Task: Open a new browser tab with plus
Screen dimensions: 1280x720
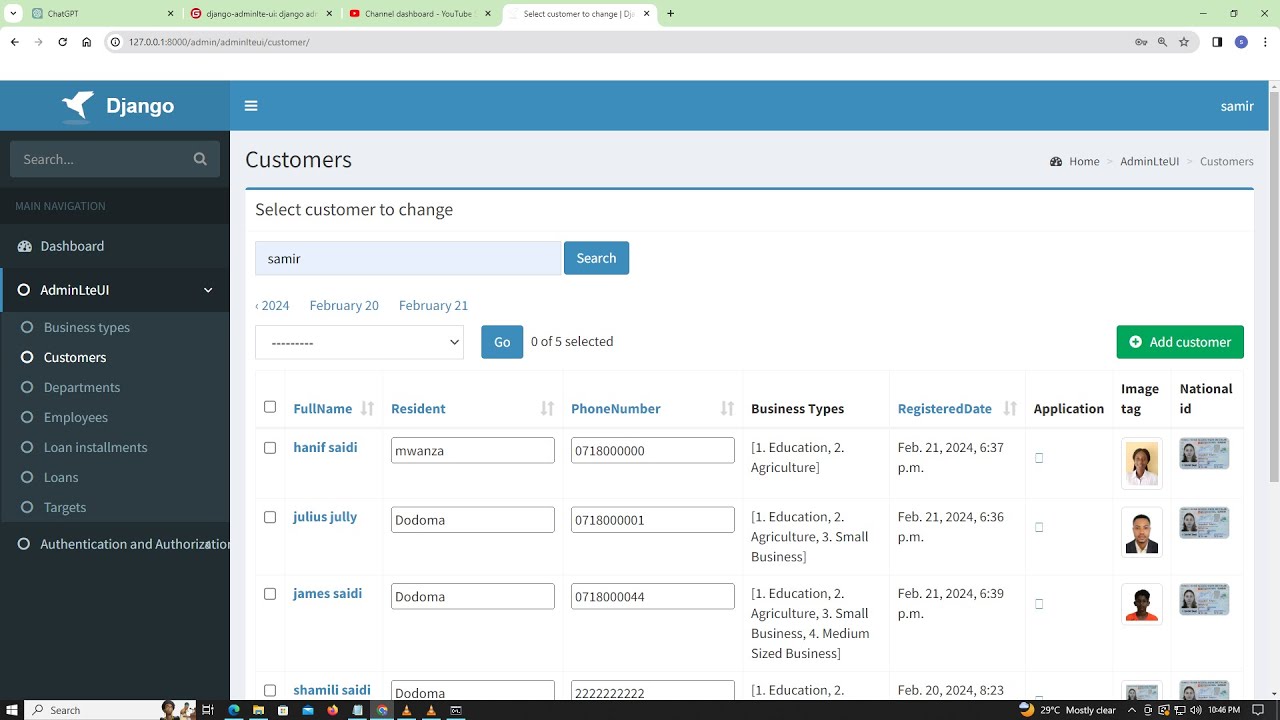Action: (x=670, y=14)
